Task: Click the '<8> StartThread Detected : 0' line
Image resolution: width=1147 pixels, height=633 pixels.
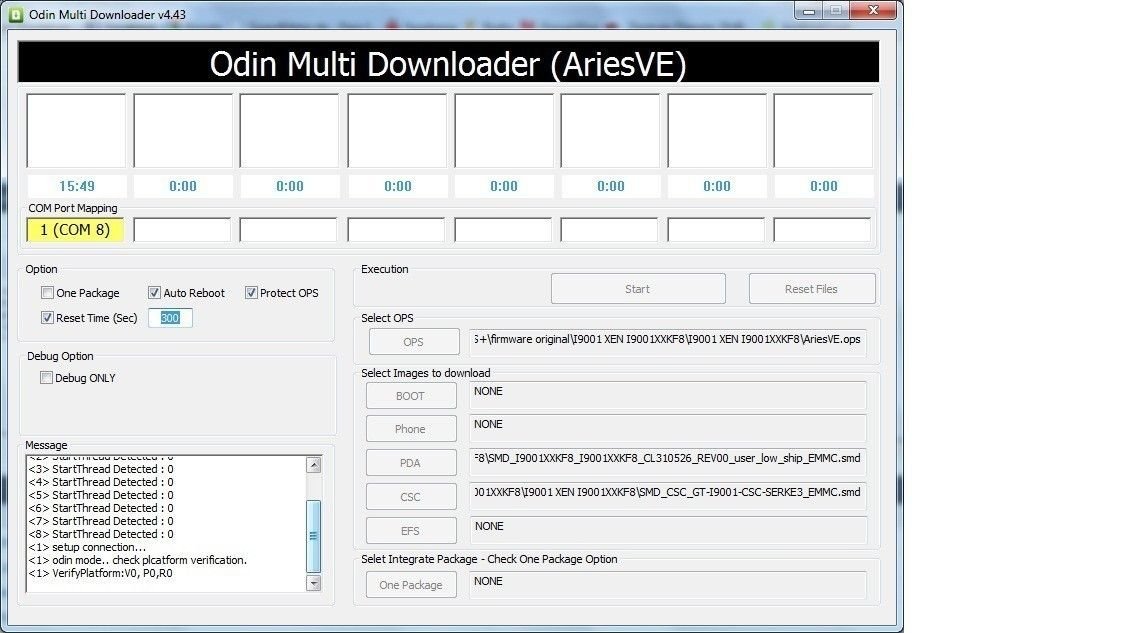Action: 101,534
